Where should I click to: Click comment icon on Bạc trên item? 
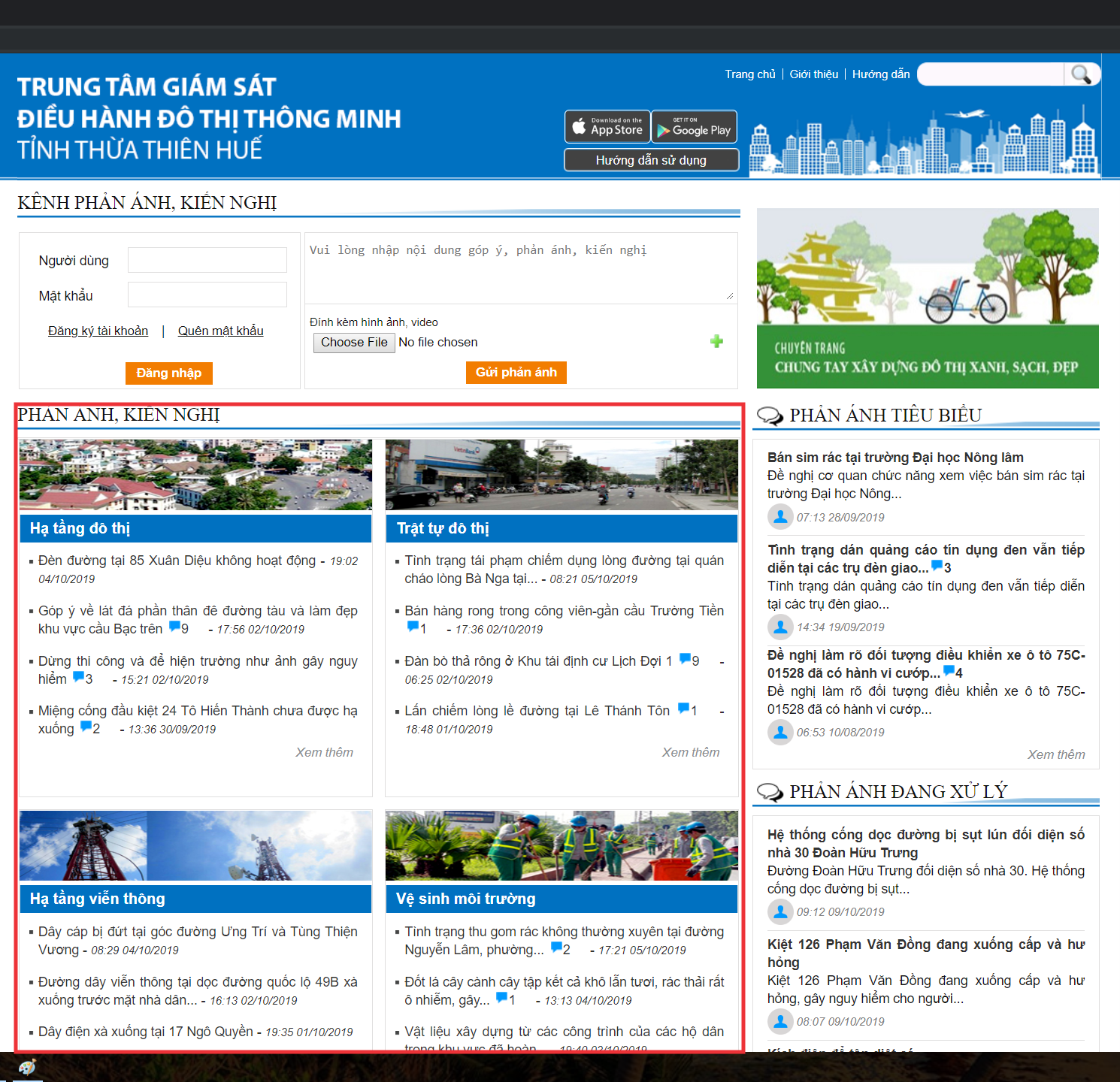point(174,627)
